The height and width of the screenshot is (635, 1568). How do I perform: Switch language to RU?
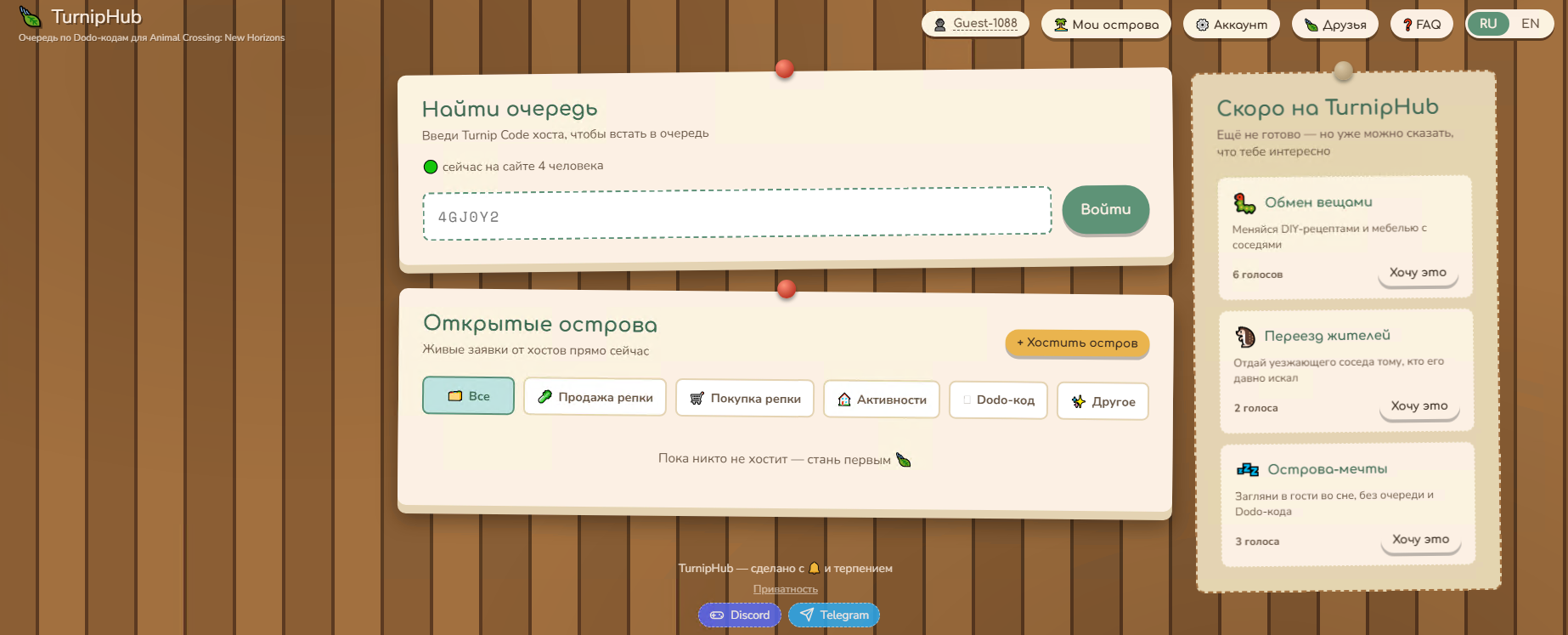click(1488, 24)
